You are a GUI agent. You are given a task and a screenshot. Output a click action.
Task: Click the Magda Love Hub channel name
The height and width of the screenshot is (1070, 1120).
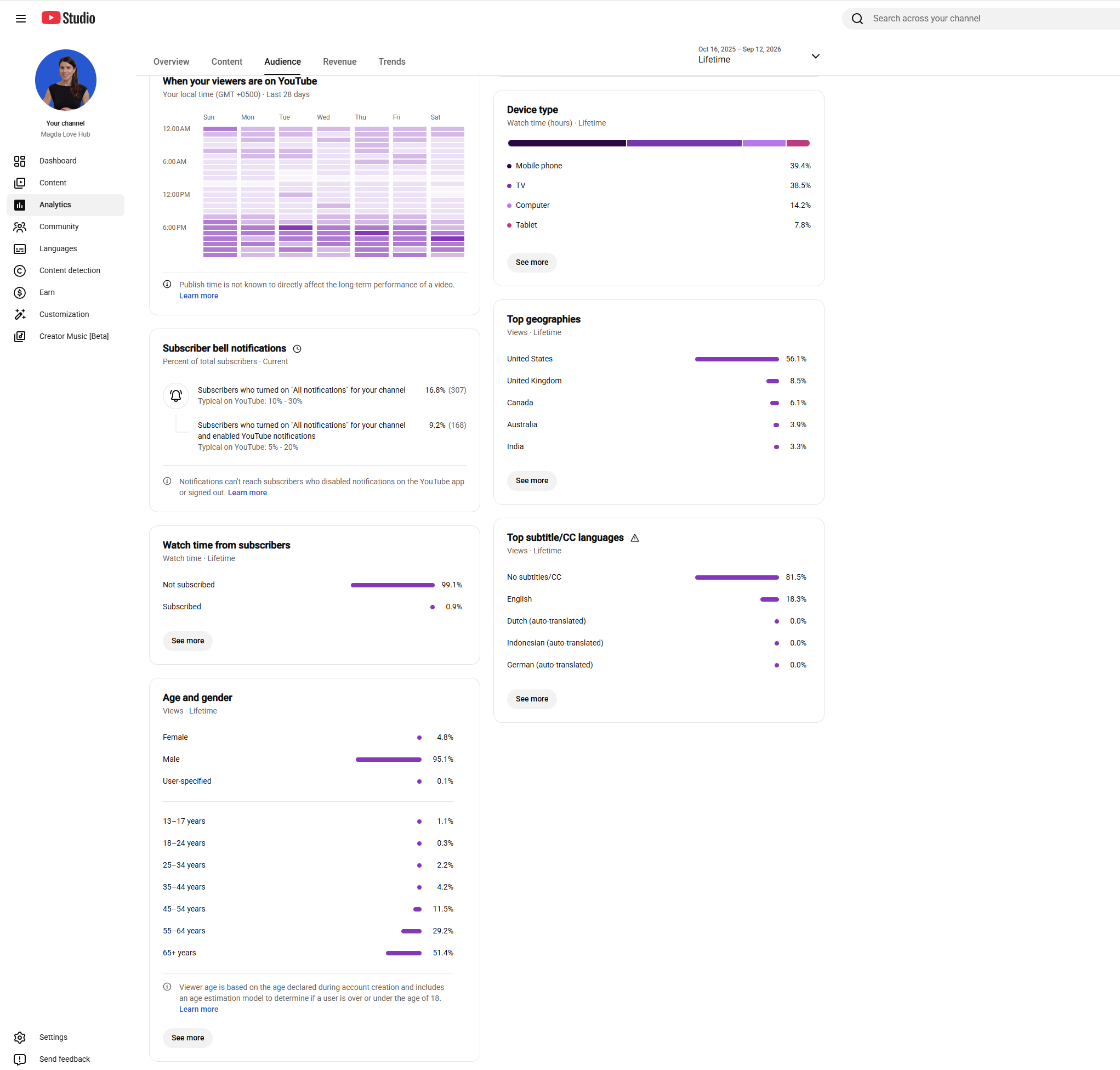(66, 134)
